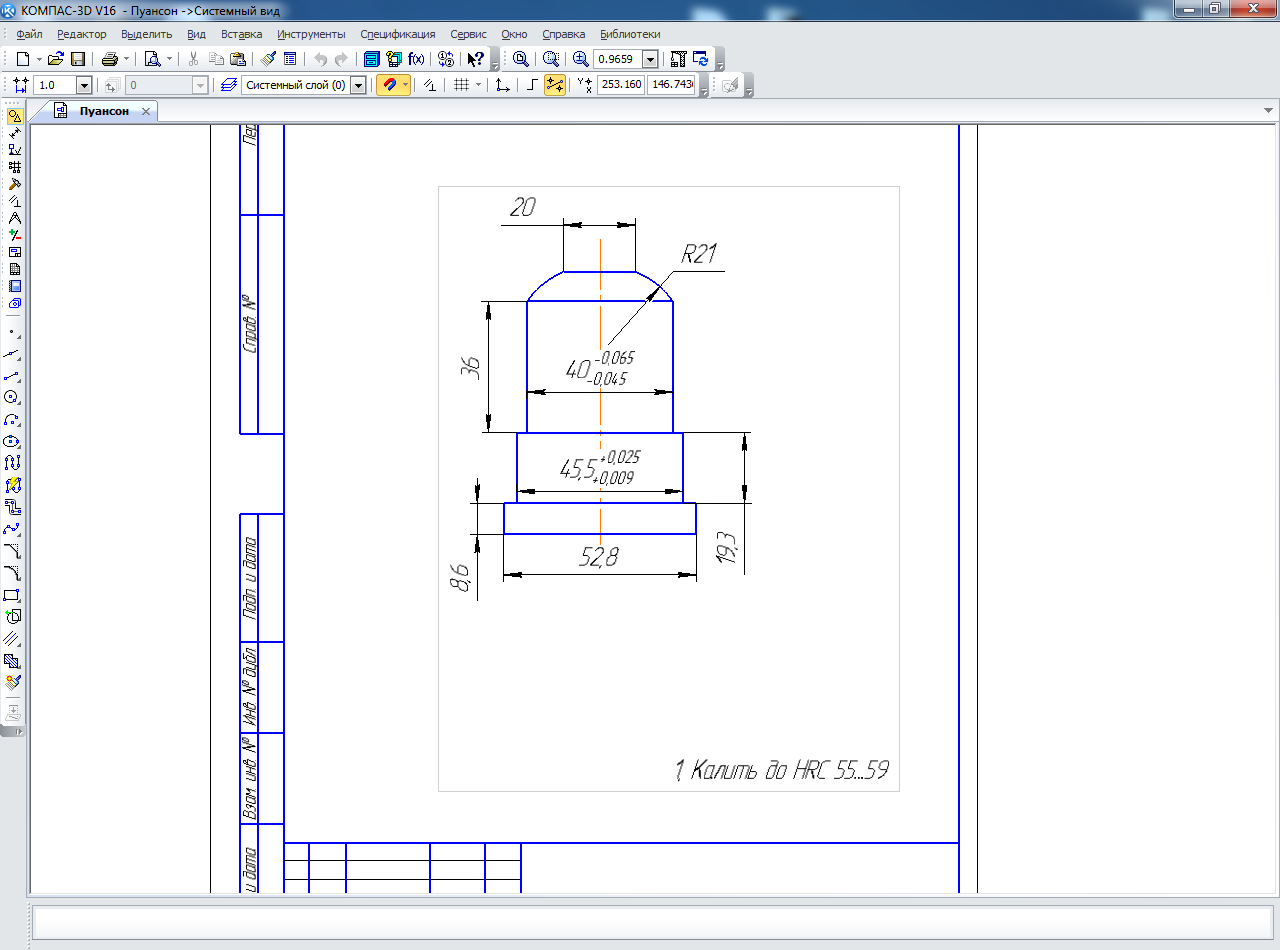Select the Ellipse drawing tool
Screen dimensions: 1280x950
[x=13, y=441]
